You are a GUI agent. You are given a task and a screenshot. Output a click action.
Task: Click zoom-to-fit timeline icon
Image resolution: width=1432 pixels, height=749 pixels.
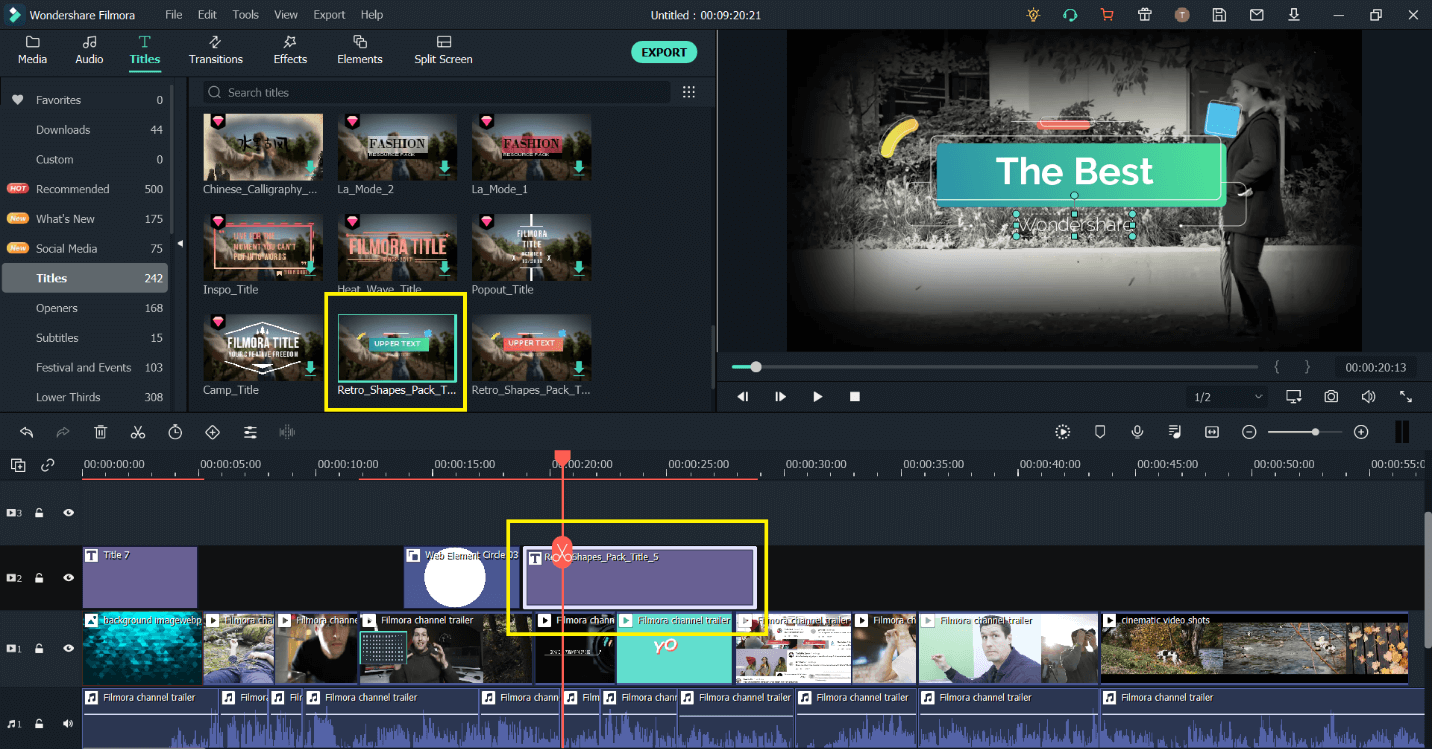pyautogui.click(x=1212, y=432)
